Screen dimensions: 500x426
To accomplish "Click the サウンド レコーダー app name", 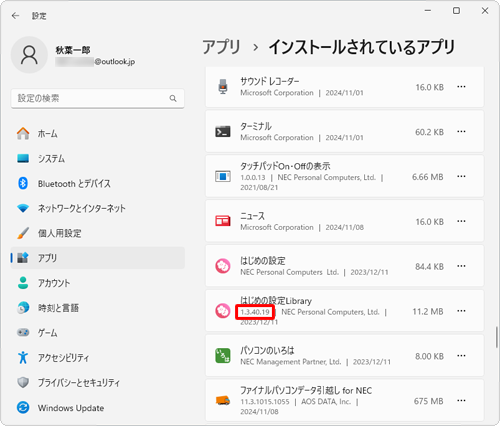I will coord(270,81).
